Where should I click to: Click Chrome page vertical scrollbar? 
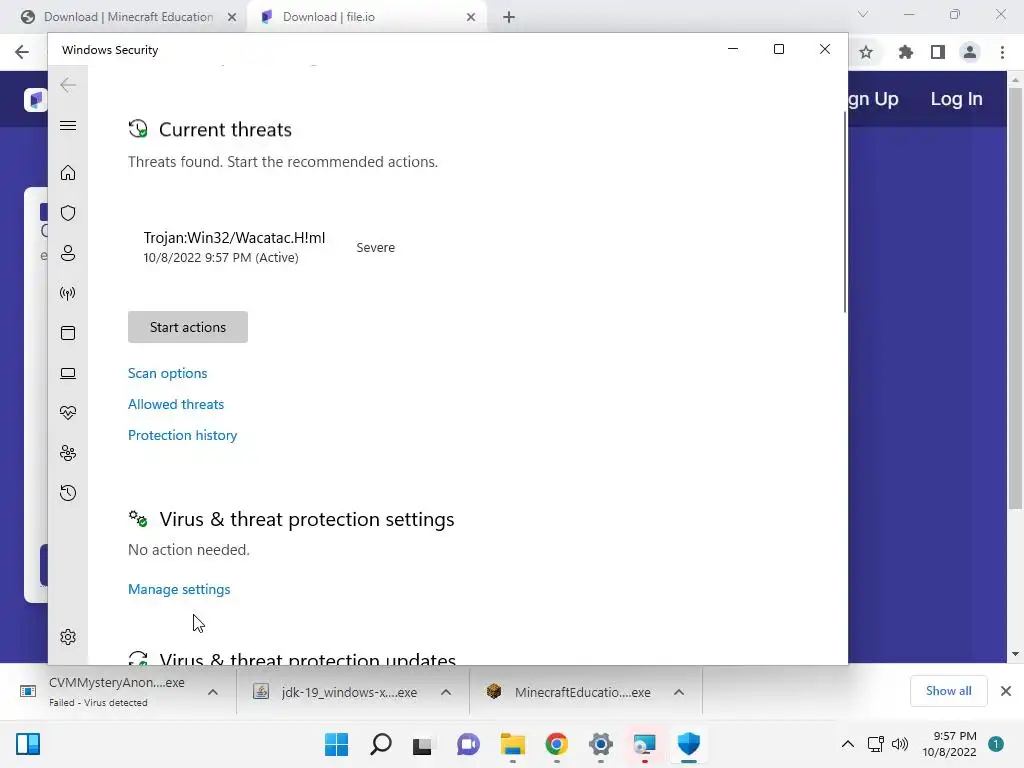click(x=1015, y=298)
